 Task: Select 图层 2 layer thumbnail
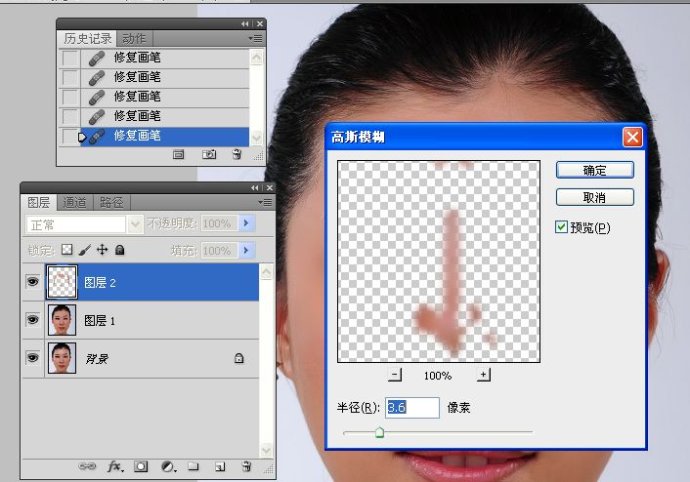click(x=62, y=282)
